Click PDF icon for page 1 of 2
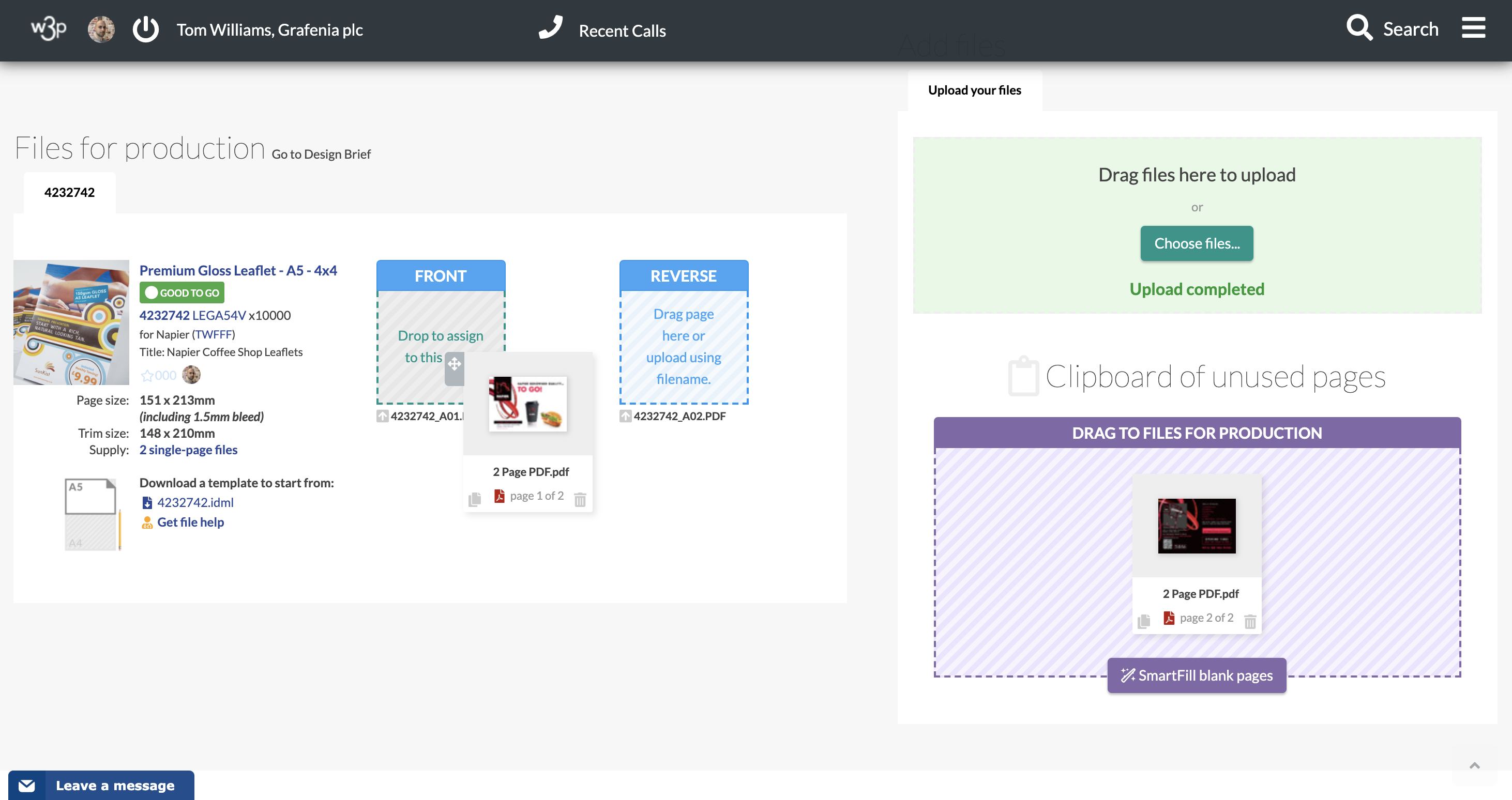The image size is (1512, 800). [499, 496]
